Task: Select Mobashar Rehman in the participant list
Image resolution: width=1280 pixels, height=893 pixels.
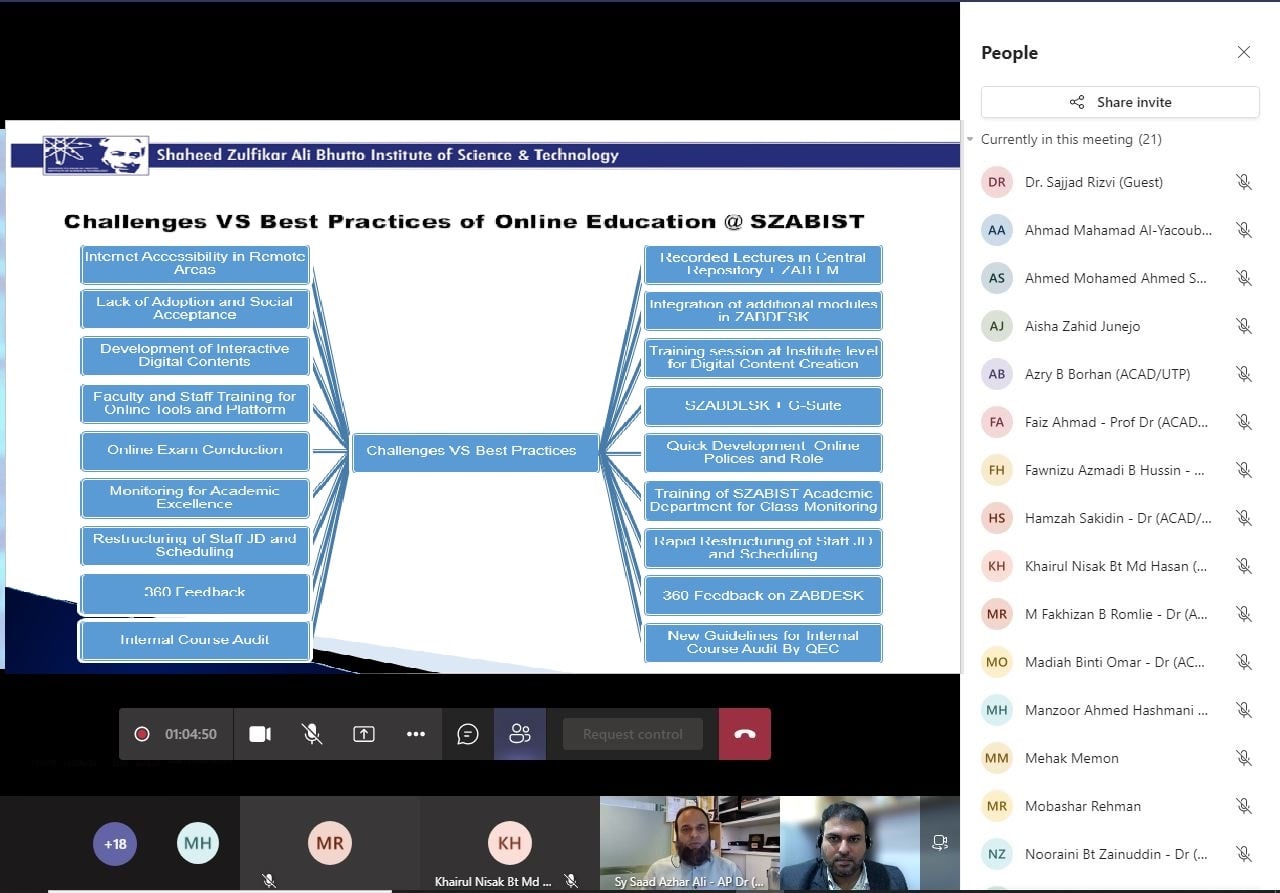Action: (1082, 806)
